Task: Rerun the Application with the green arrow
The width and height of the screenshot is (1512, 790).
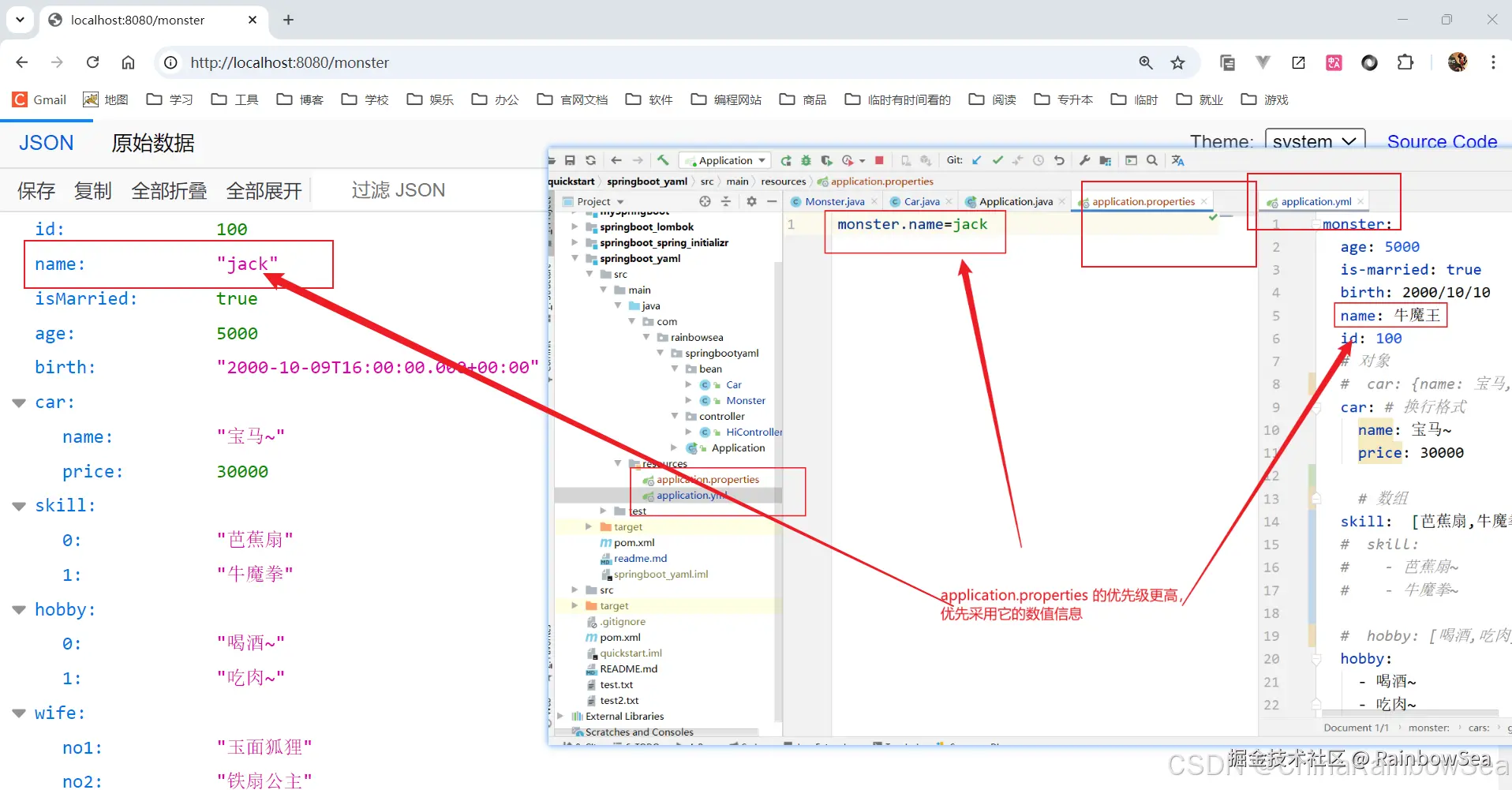Action: click(x=786, y=160)
